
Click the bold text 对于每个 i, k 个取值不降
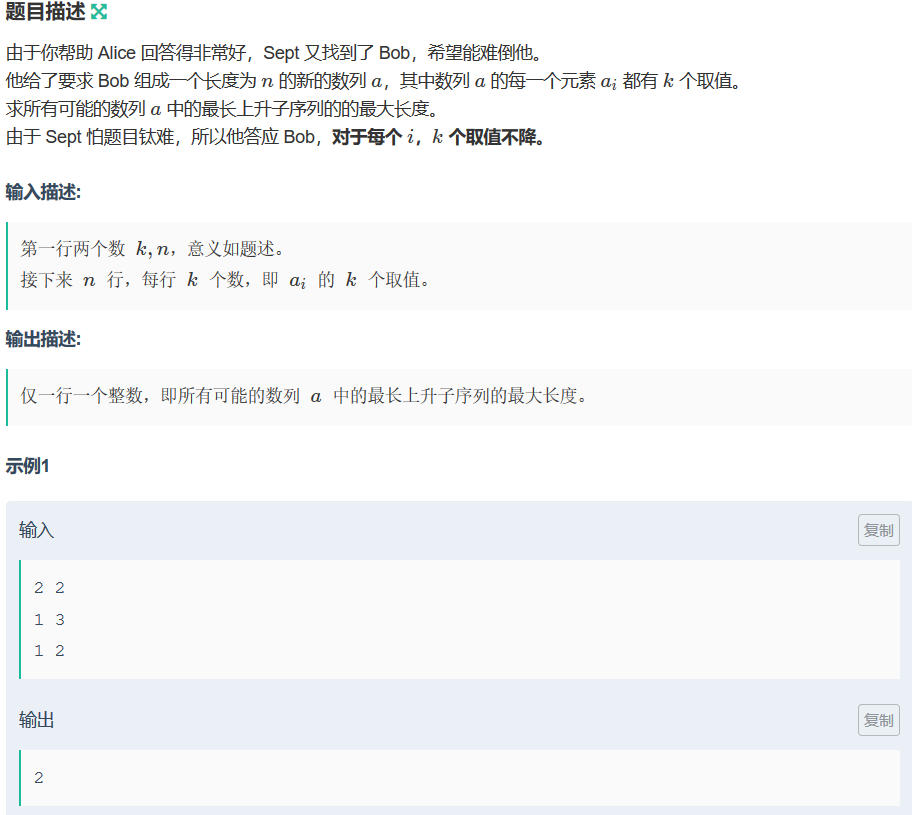click(x=438, y=137)
